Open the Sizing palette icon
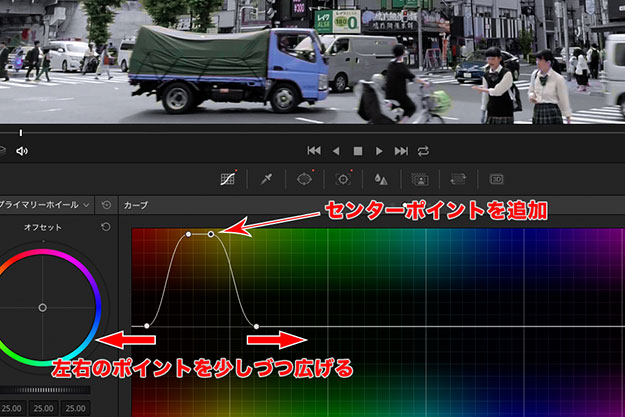The width and height of the screenshot is (625, 417). (x=457, y=179)
